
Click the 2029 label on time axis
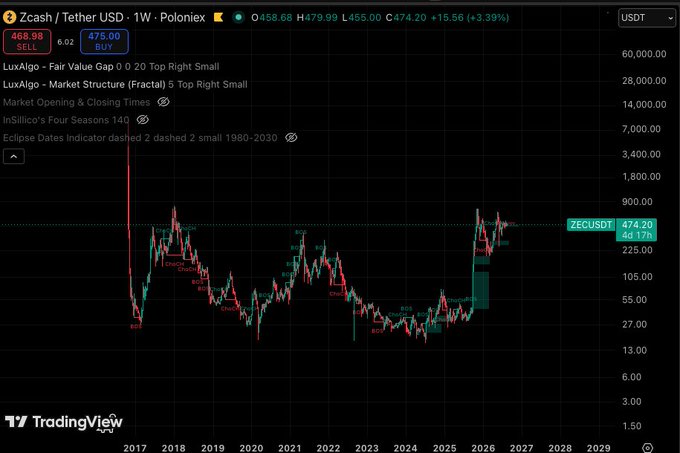(598, 448)
